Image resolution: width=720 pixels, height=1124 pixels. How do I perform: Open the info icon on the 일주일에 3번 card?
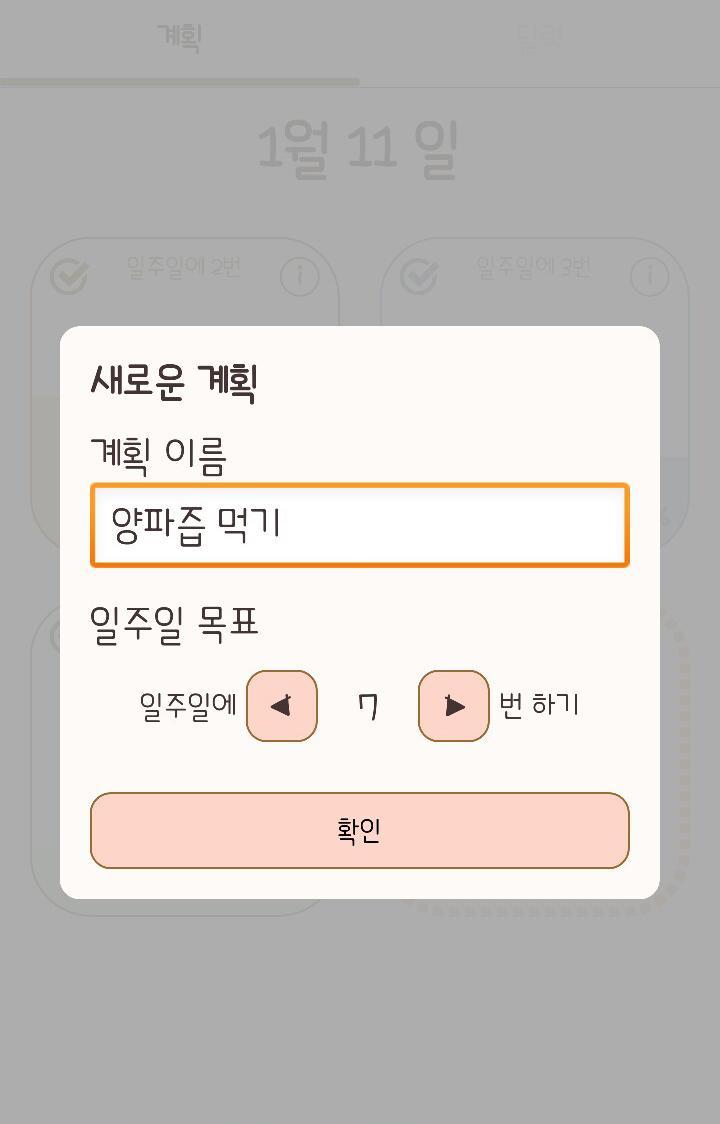point(650,277)
